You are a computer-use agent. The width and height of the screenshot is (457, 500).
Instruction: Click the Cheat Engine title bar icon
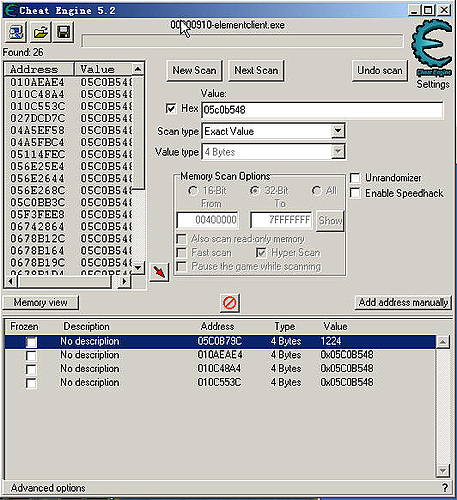pos(11,10)
